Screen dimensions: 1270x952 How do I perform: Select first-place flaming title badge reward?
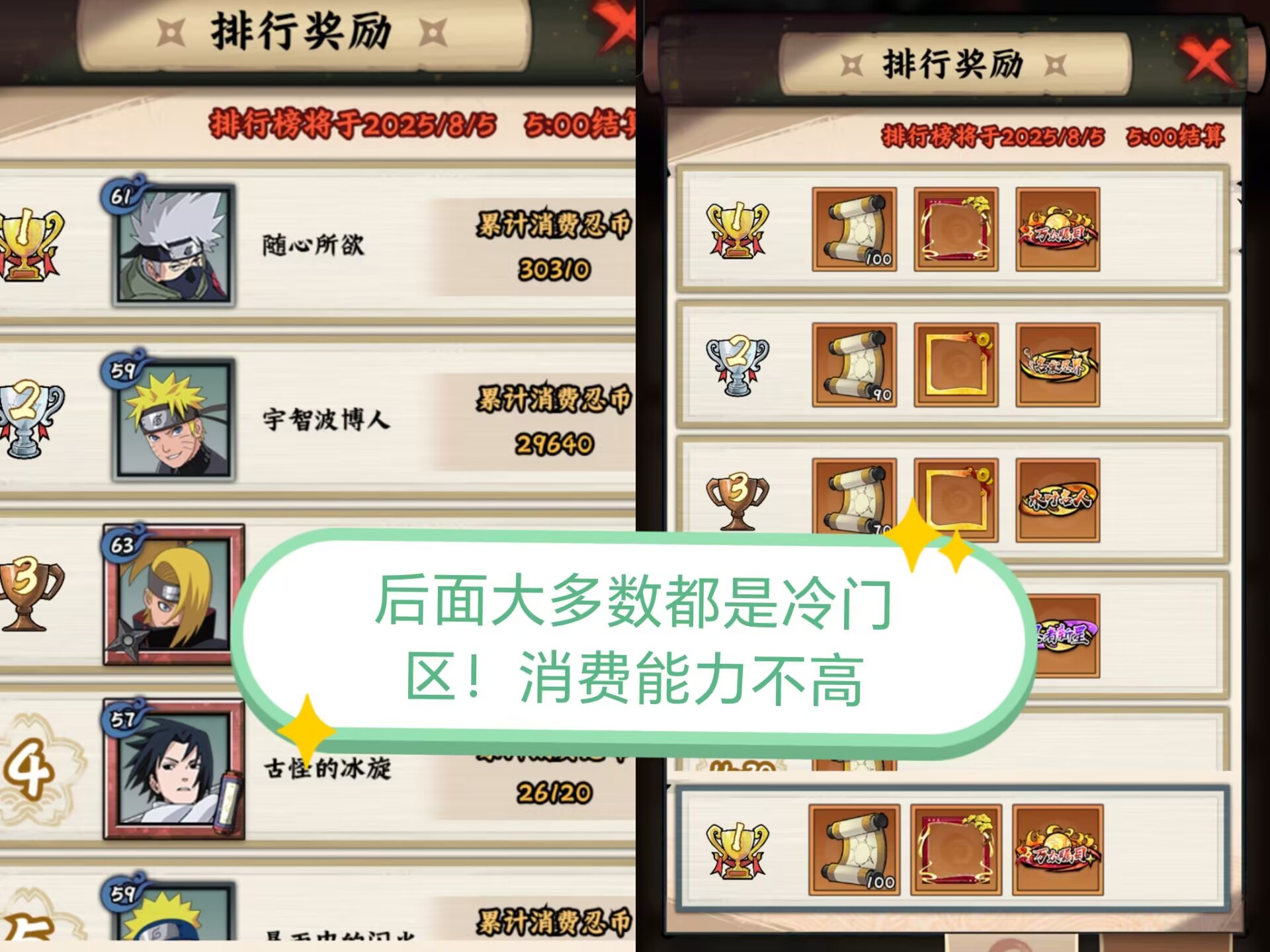tap(1058, 229)
